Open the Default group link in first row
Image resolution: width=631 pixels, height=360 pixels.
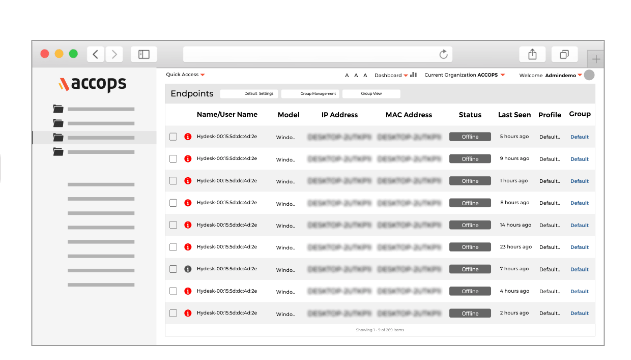pyautogui.click(x=579, y=137)
